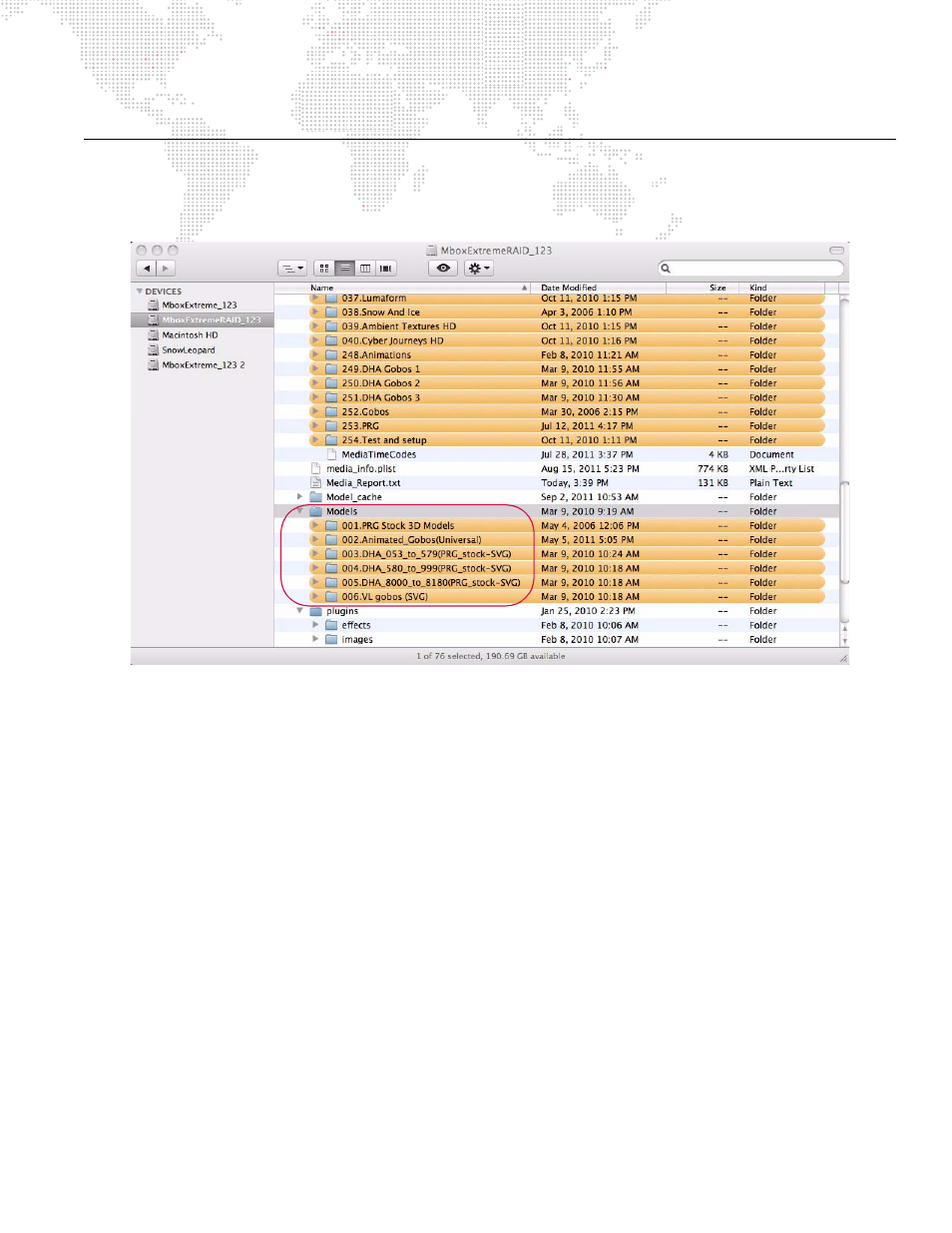Click the Media_Report.txt file icon
This screenshot has width=952, height=1233.
coord(315,483)
